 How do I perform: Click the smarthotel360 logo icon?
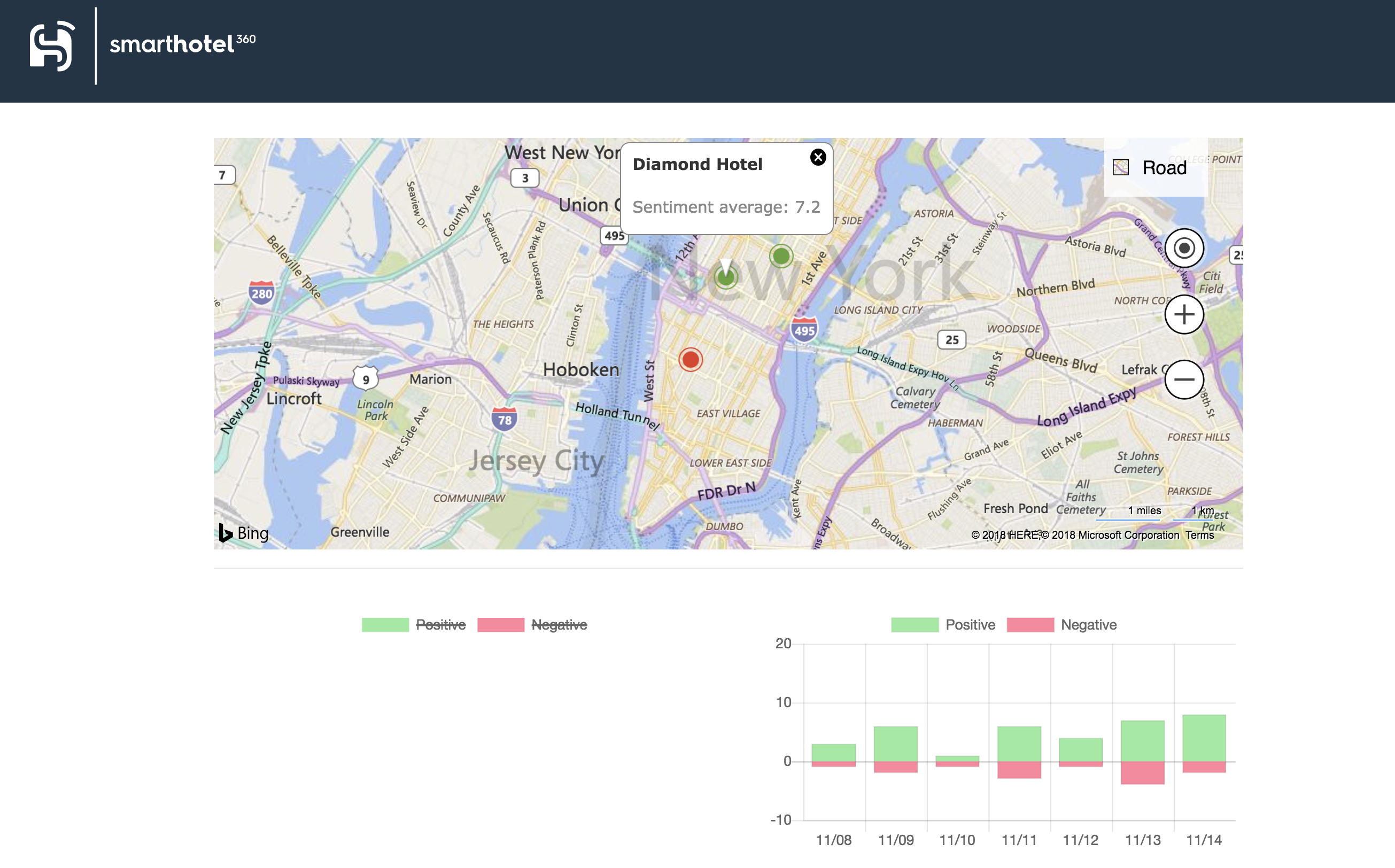click(x=52, y=46)
